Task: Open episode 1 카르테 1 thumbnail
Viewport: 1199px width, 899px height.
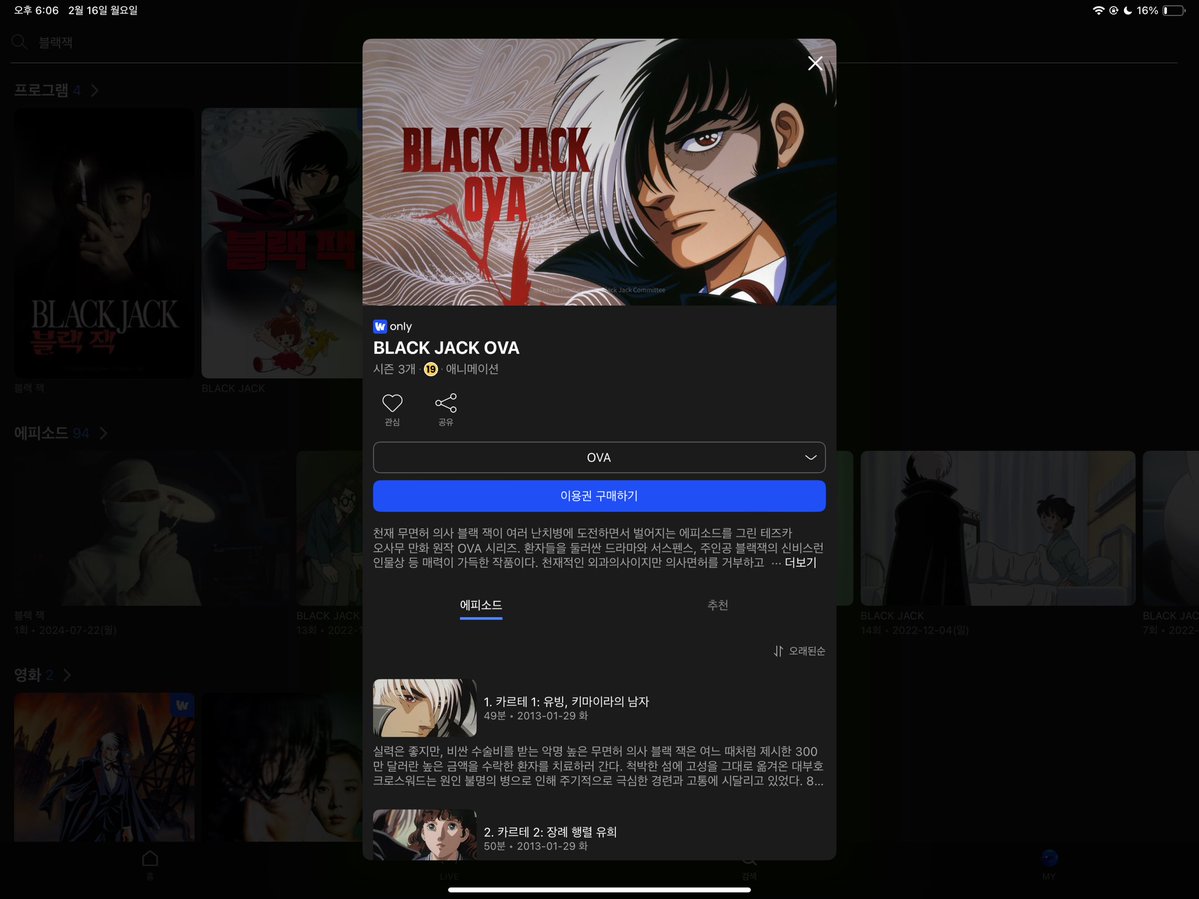Action: coord(424,708)
